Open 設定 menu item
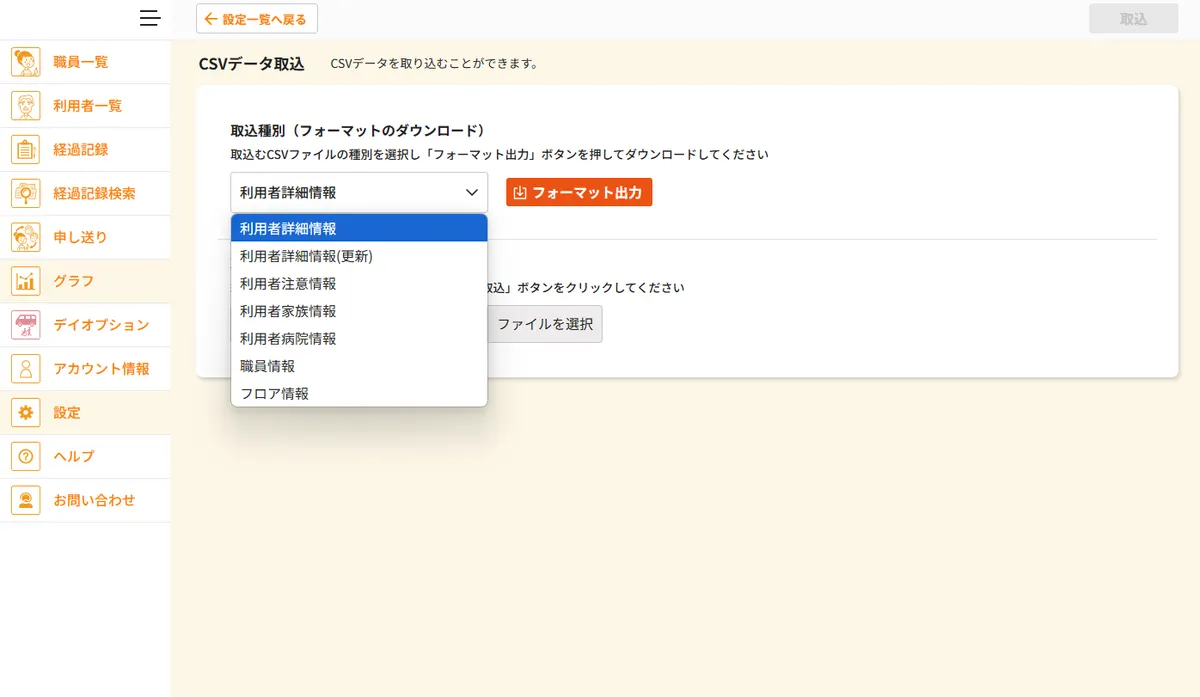The height and width of the screenshot is (697, 1200). click(85, 413)
